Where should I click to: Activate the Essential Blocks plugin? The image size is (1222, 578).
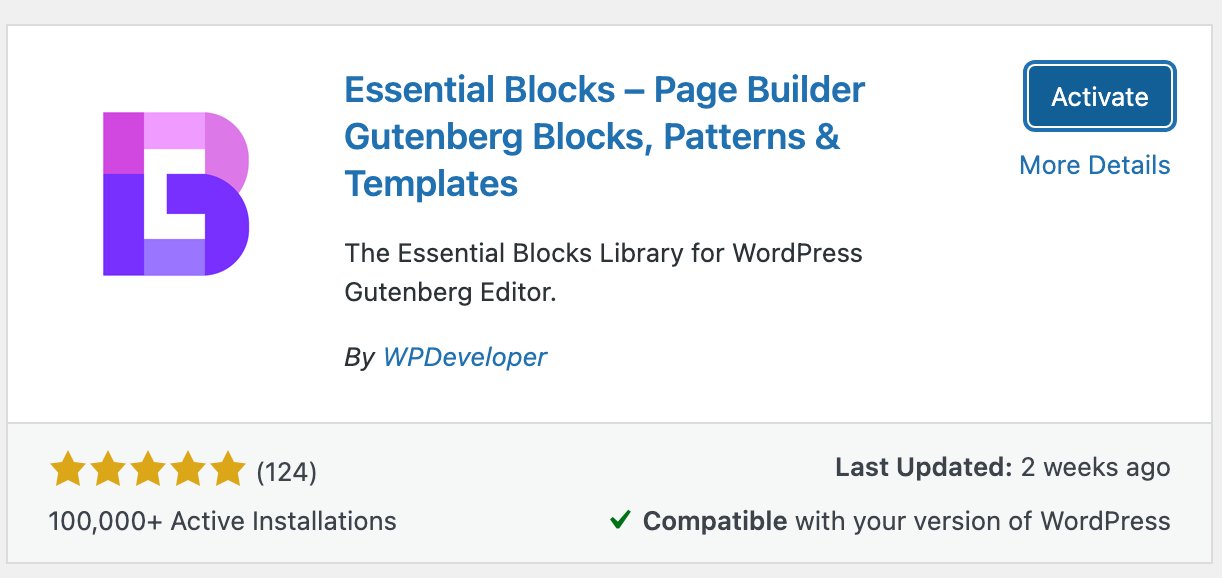[1098, 97]
